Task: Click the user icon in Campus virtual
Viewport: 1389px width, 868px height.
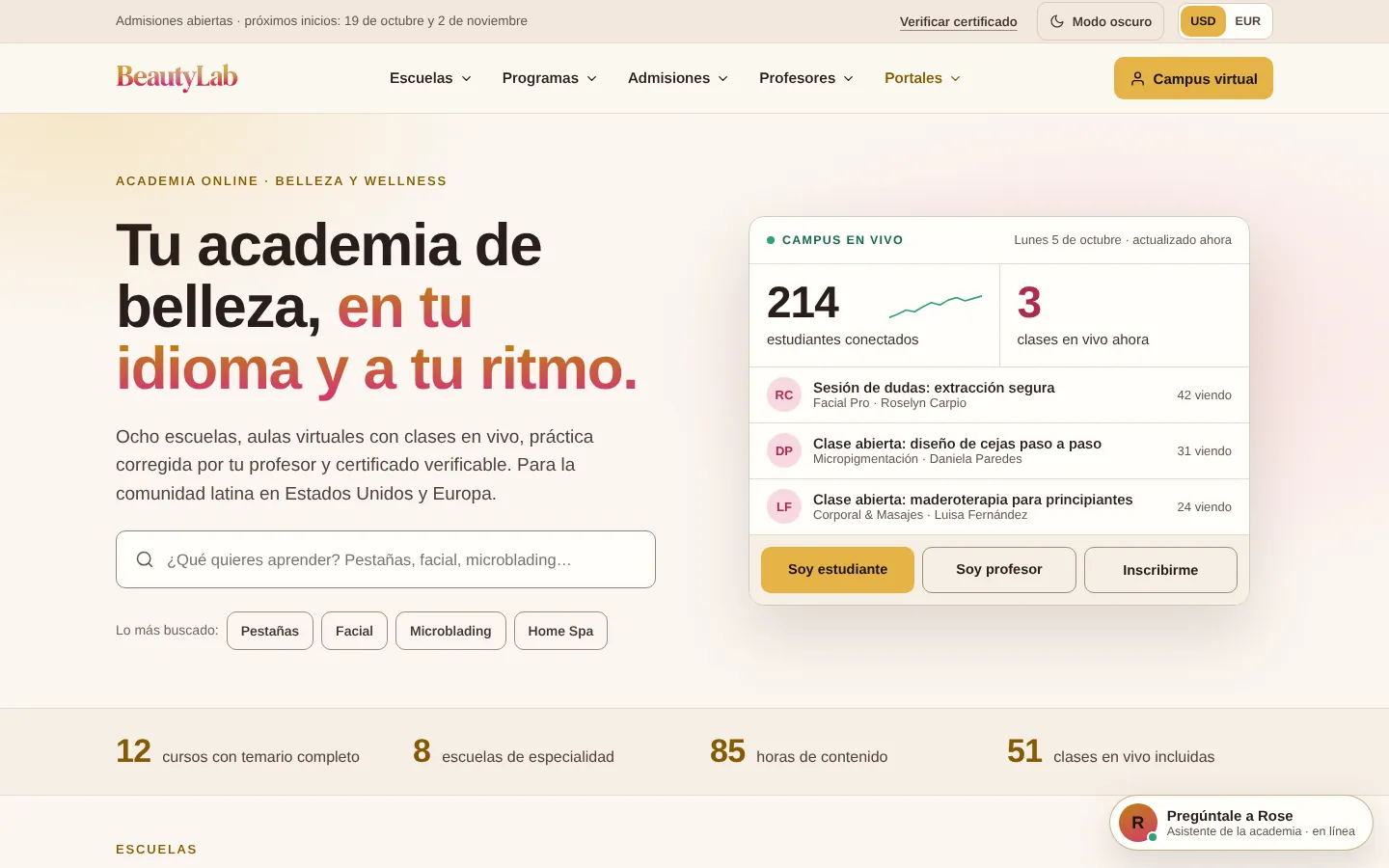Action: pyautogui.click(x=1138, y=79)
